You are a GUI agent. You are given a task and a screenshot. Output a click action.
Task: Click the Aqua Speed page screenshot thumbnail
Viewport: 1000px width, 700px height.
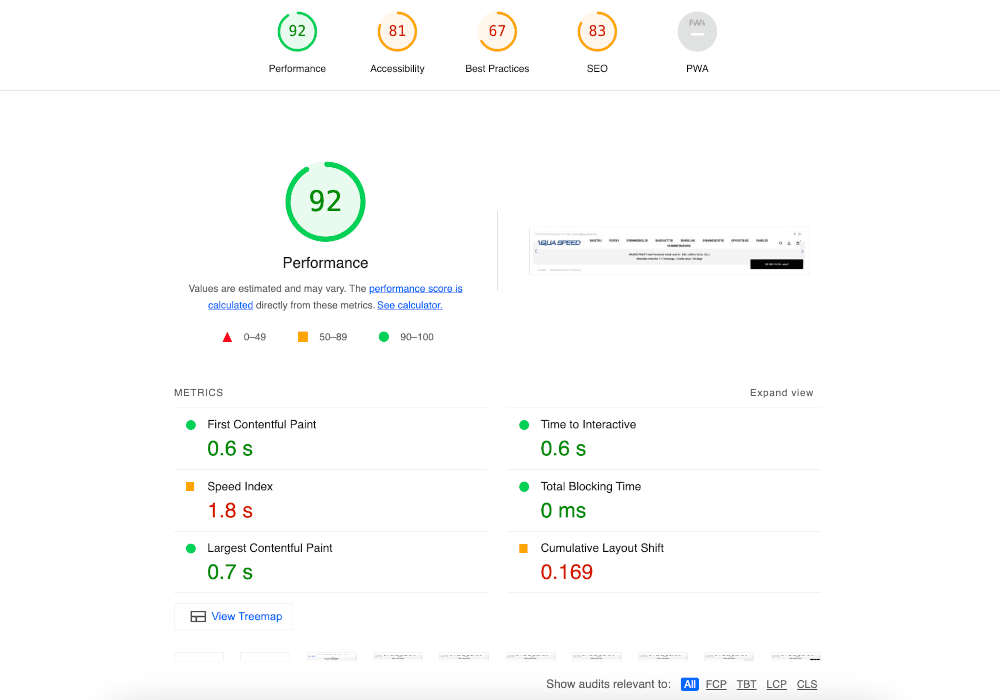coord(668,250)
